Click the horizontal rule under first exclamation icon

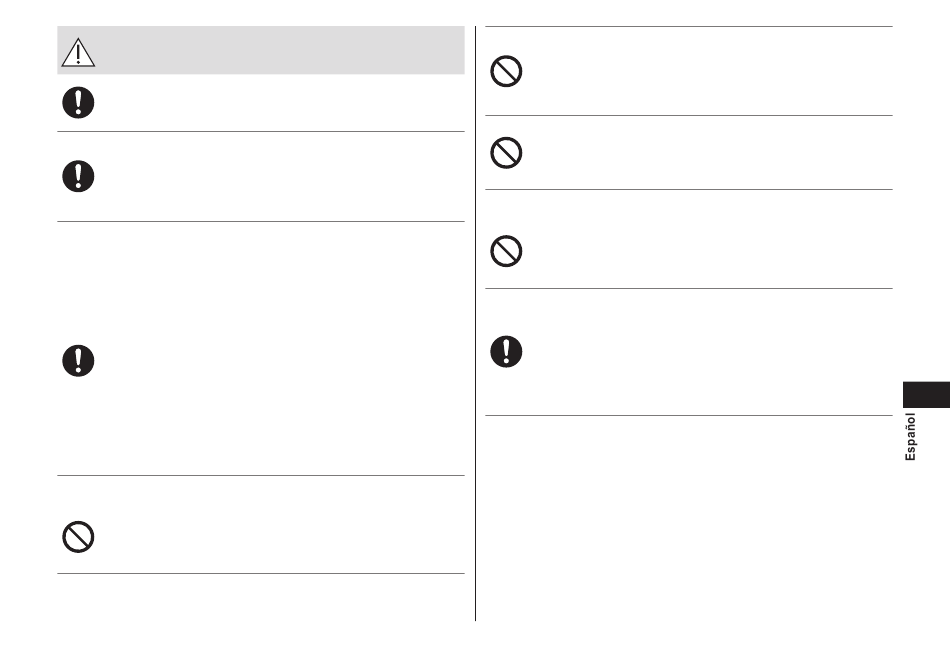[261, 131]
